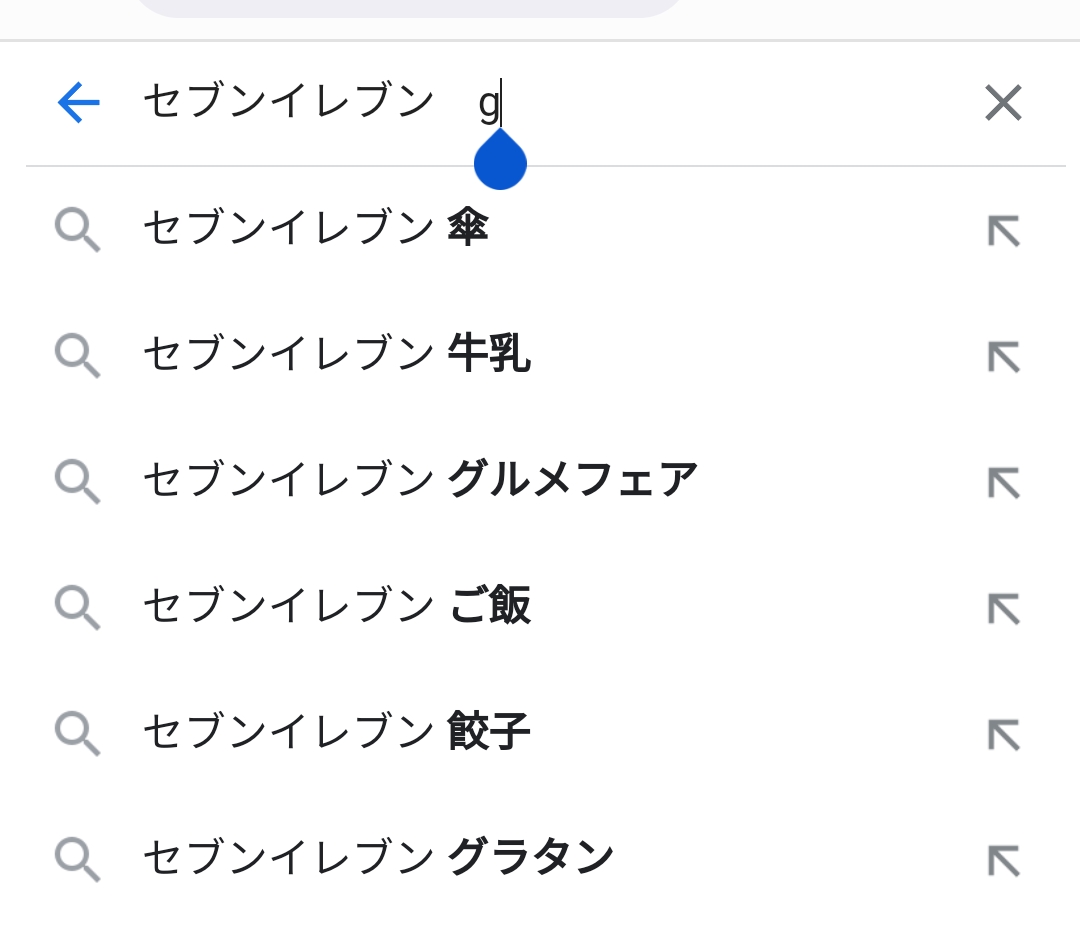1080x927 pixels.
Task: Insert 牛乳 suggestion using its arrow icon
Action: (x=1003, y=356)
